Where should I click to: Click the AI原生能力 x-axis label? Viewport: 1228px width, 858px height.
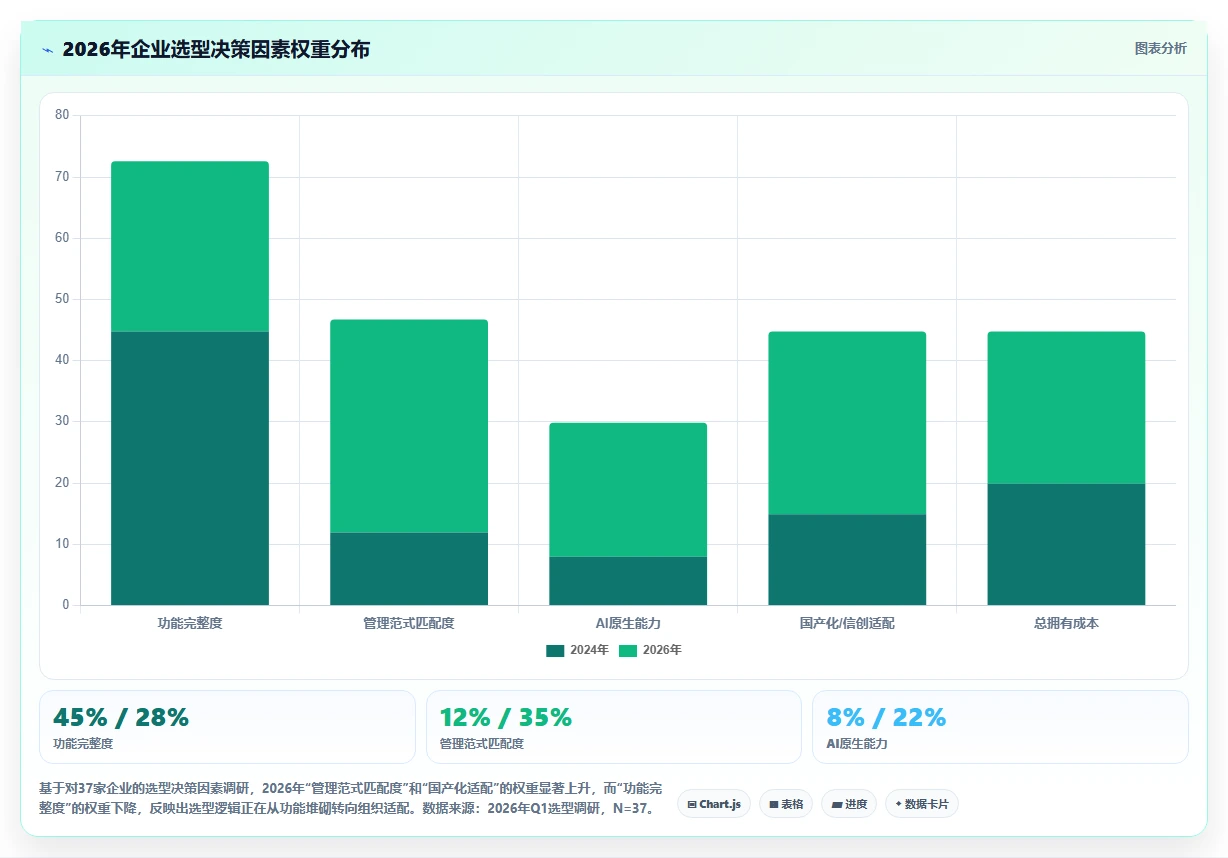628,623
